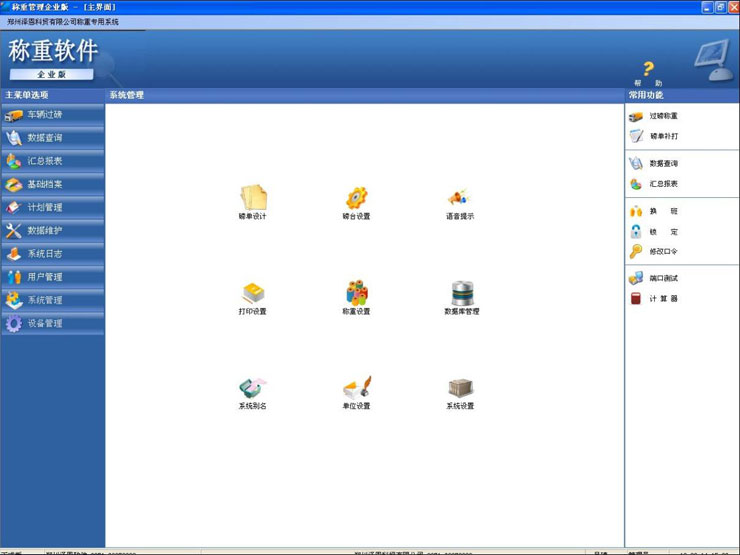Image resolution: width=740 pixels, height=555 pixels.
Task: Select 计划管理 in main menu
Action: click(x=52, y=207)
